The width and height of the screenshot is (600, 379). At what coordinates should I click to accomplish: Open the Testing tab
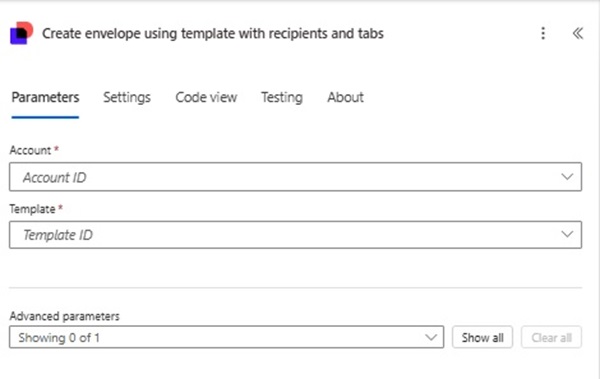click(282, 97)
